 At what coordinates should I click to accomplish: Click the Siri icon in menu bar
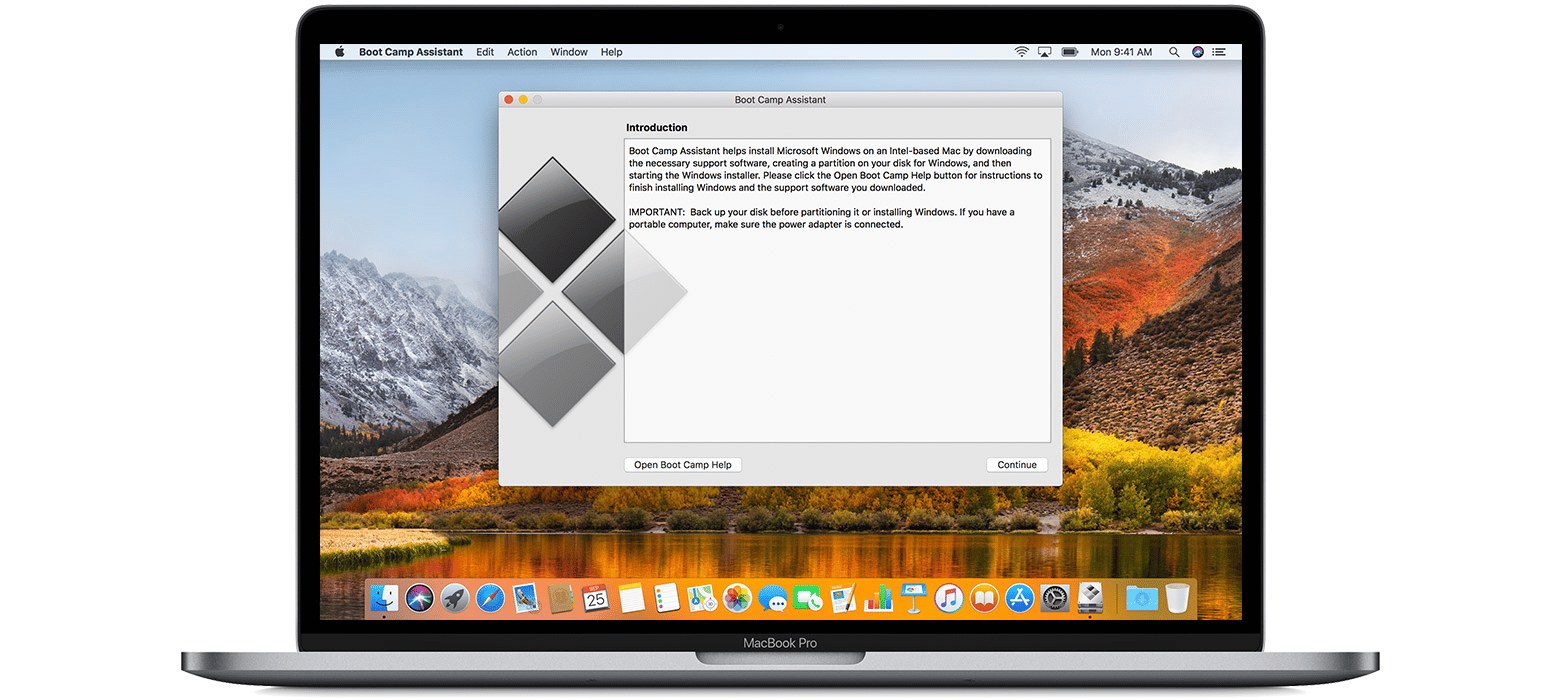[x=1198, y=52]
